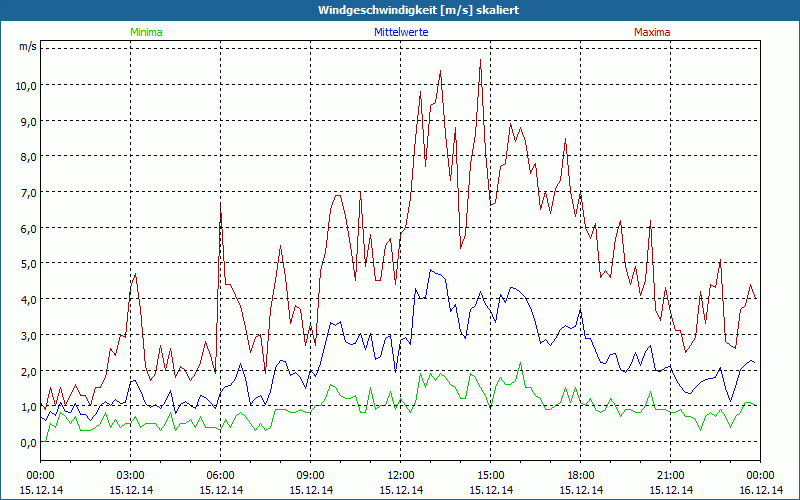800x500 pixels.
Task: Click the 03:00 time axis label
Action: pos(131,476)
